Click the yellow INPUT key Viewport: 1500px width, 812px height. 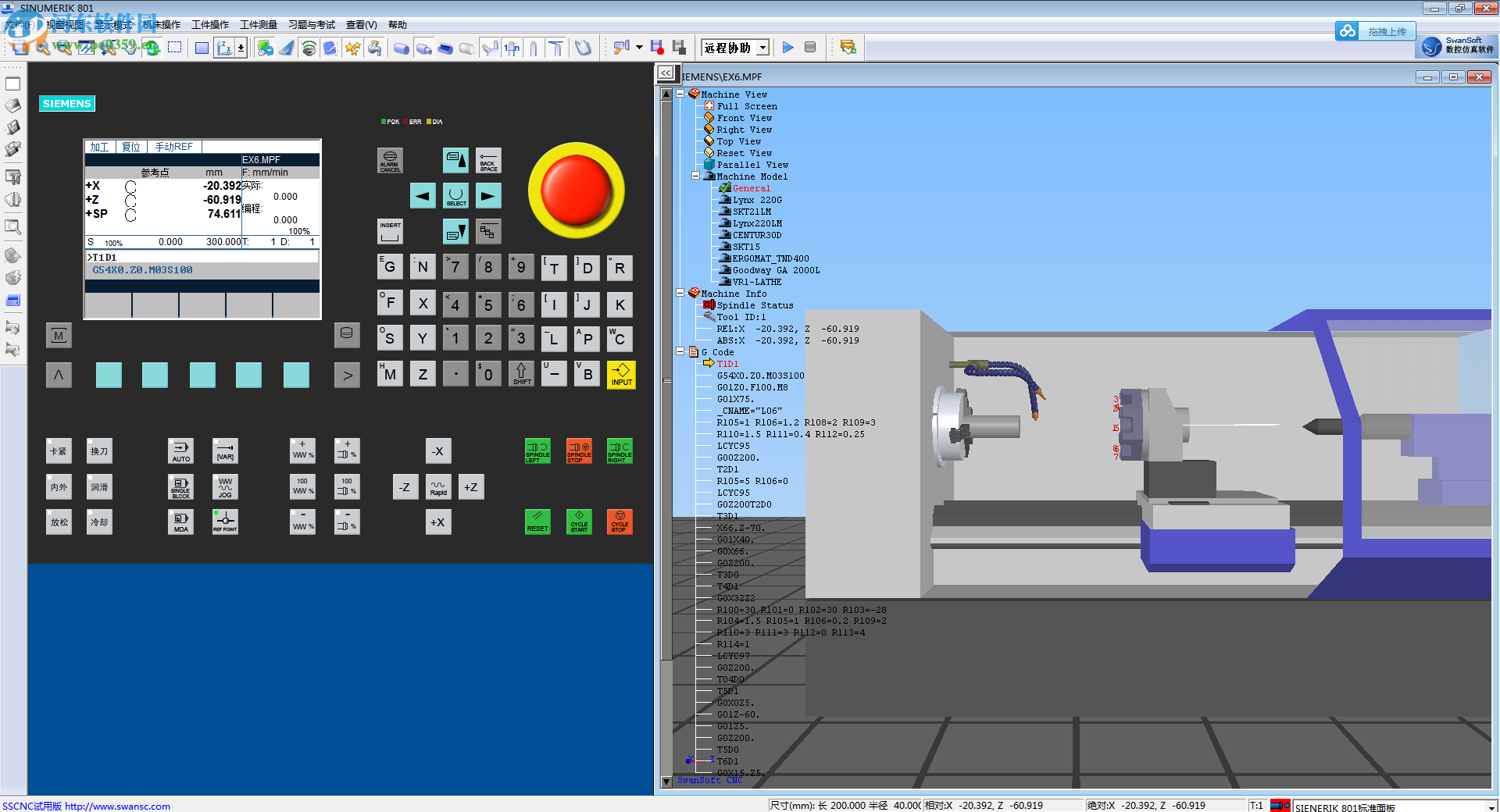[621, 374]
